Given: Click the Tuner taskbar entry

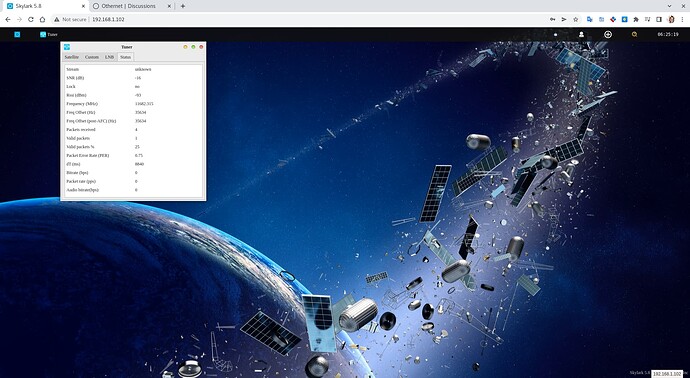Looking at the screenshot, I should (x=49, y=34).
